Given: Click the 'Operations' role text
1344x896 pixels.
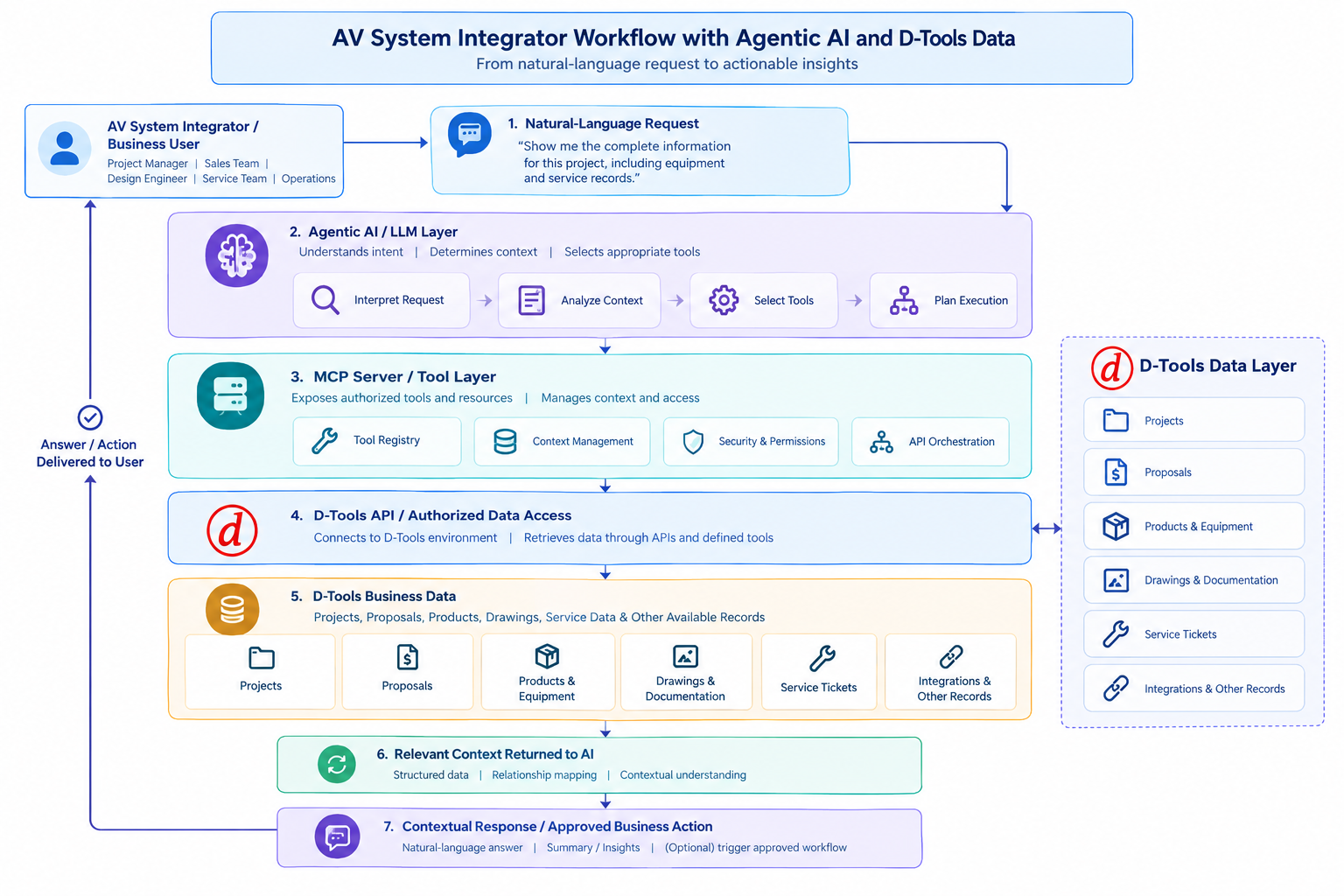Looking at the screenshot, I should (x=309, y=178).
